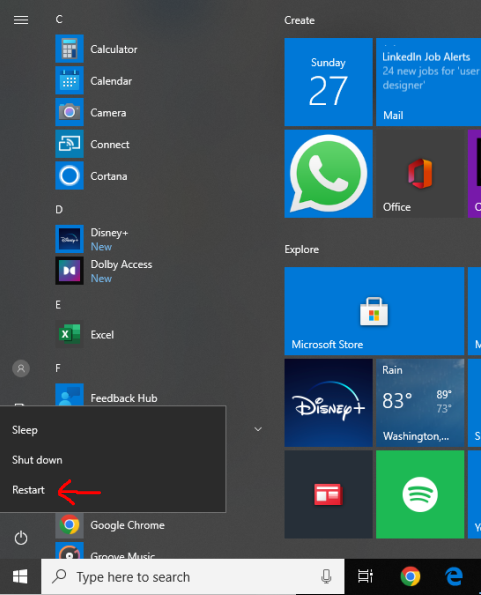The image size is (481, 595).
Task: Open the Excel app icon
Action: coord(69,334)
